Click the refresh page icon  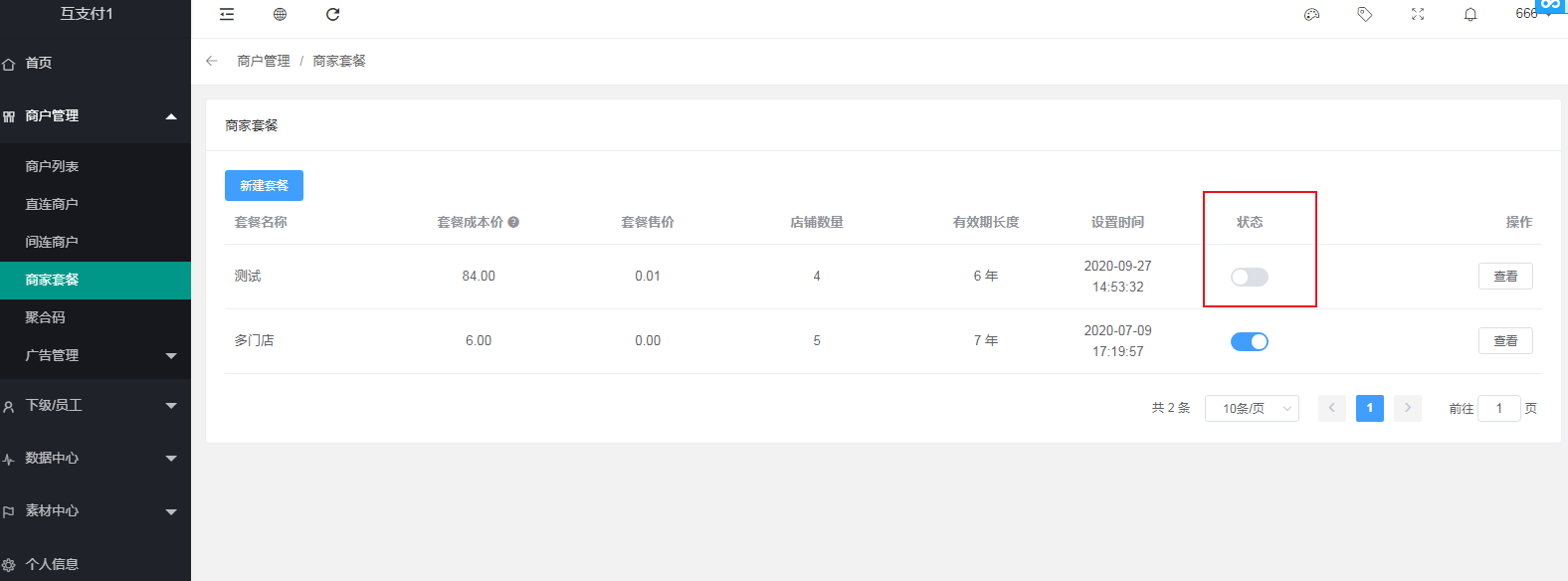click(333, 14)
